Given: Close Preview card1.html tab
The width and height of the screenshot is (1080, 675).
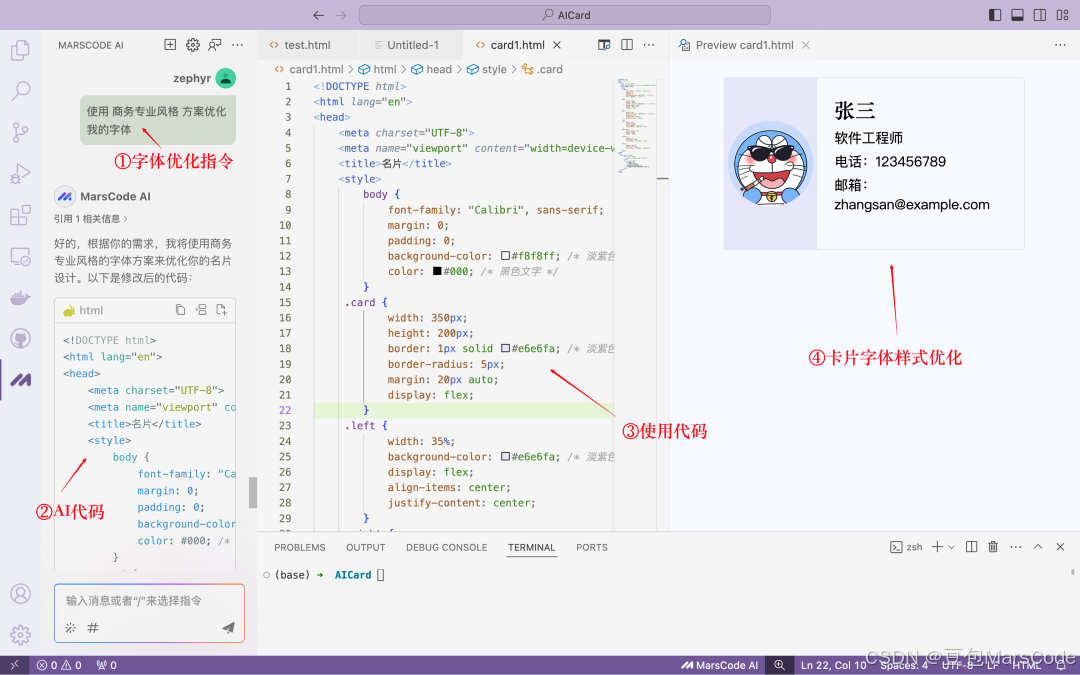Looking at the screenshot, I should pyautogui.click(x=806, y=45).
